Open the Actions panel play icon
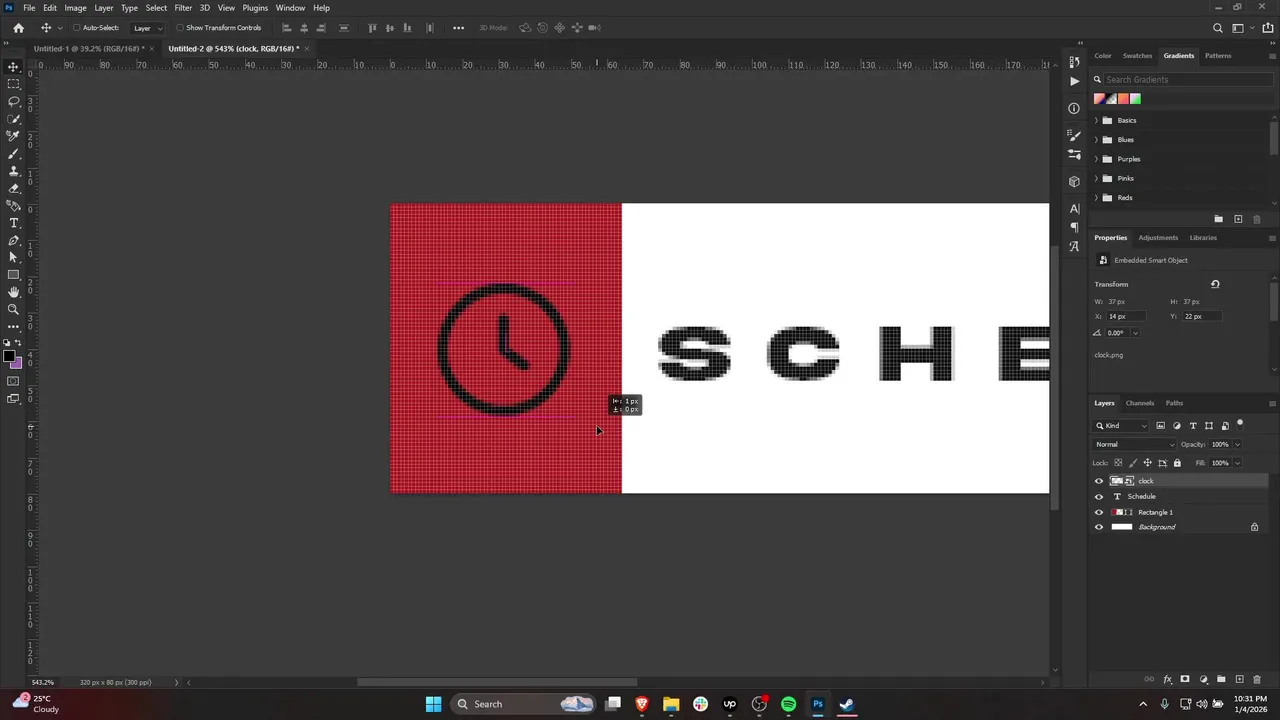 (x=1074, y=81)
